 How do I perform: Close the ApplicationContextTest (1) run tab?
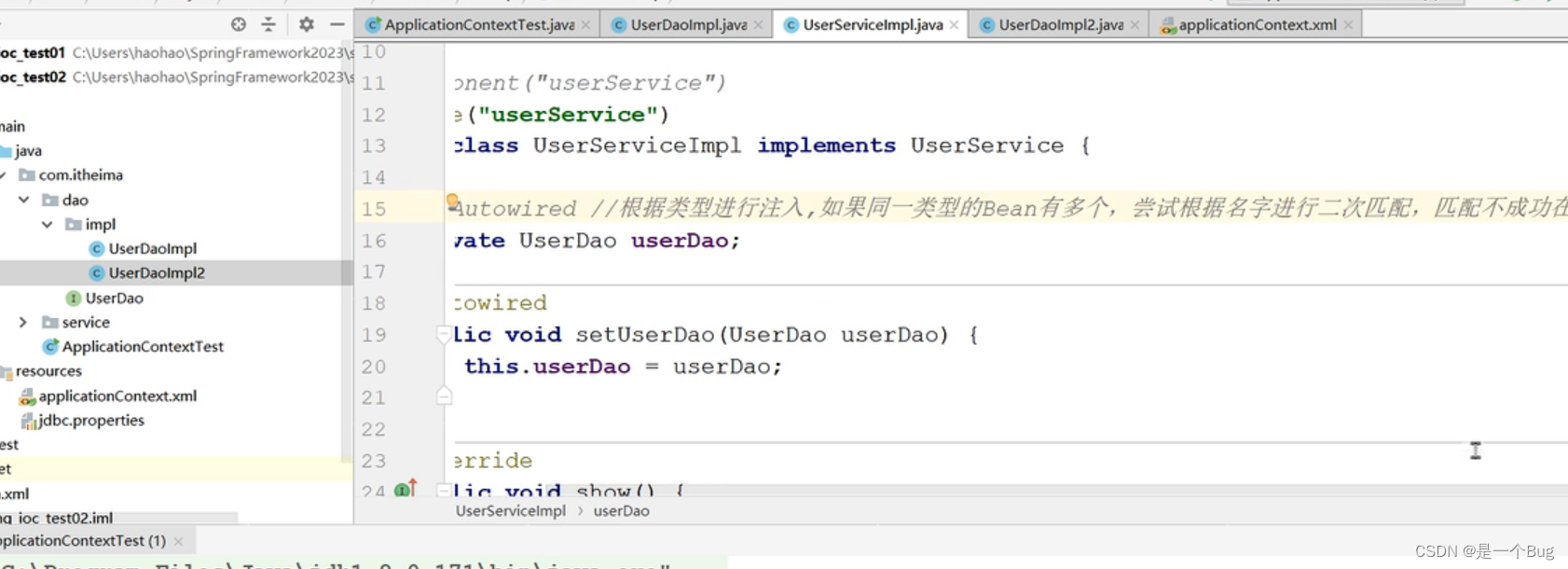point(178,541)
